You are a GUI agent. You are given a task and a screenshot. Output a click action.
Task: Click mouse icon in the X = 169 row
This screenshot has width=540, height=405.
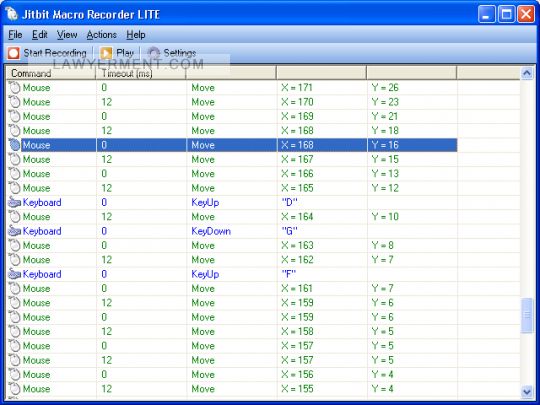[x=14, y=116]
